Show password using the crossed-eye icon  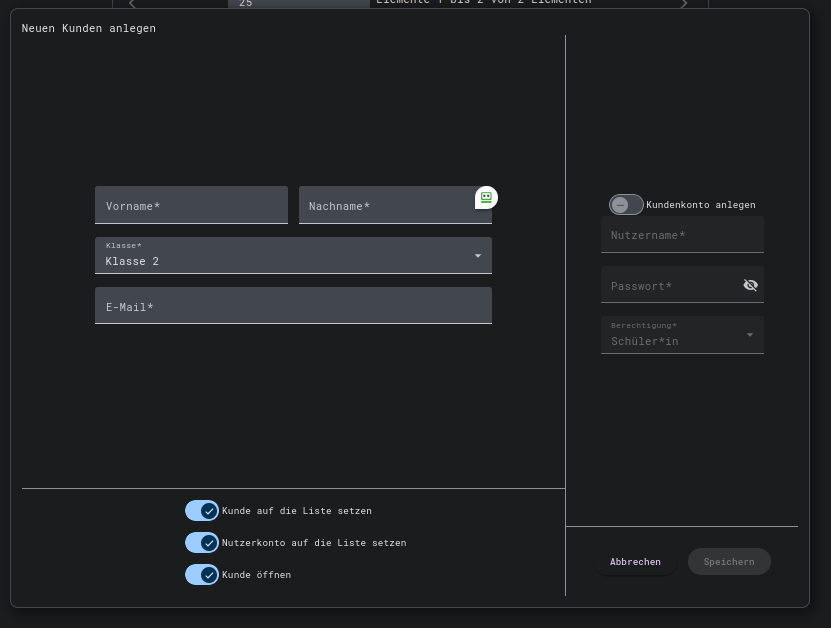click(750, 285)
